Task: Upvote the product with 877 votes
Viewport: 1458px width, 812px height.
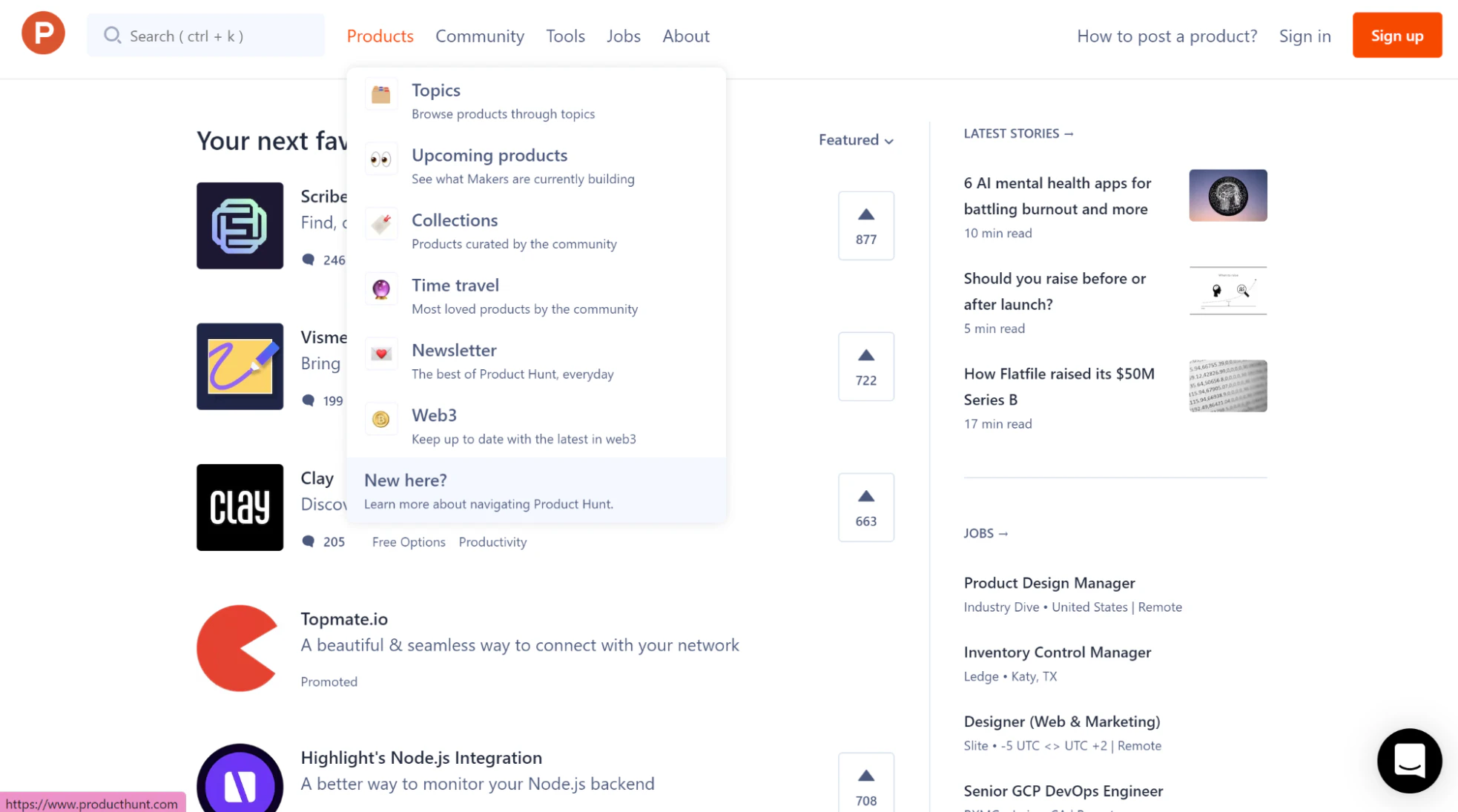Action: coord(865,225)
